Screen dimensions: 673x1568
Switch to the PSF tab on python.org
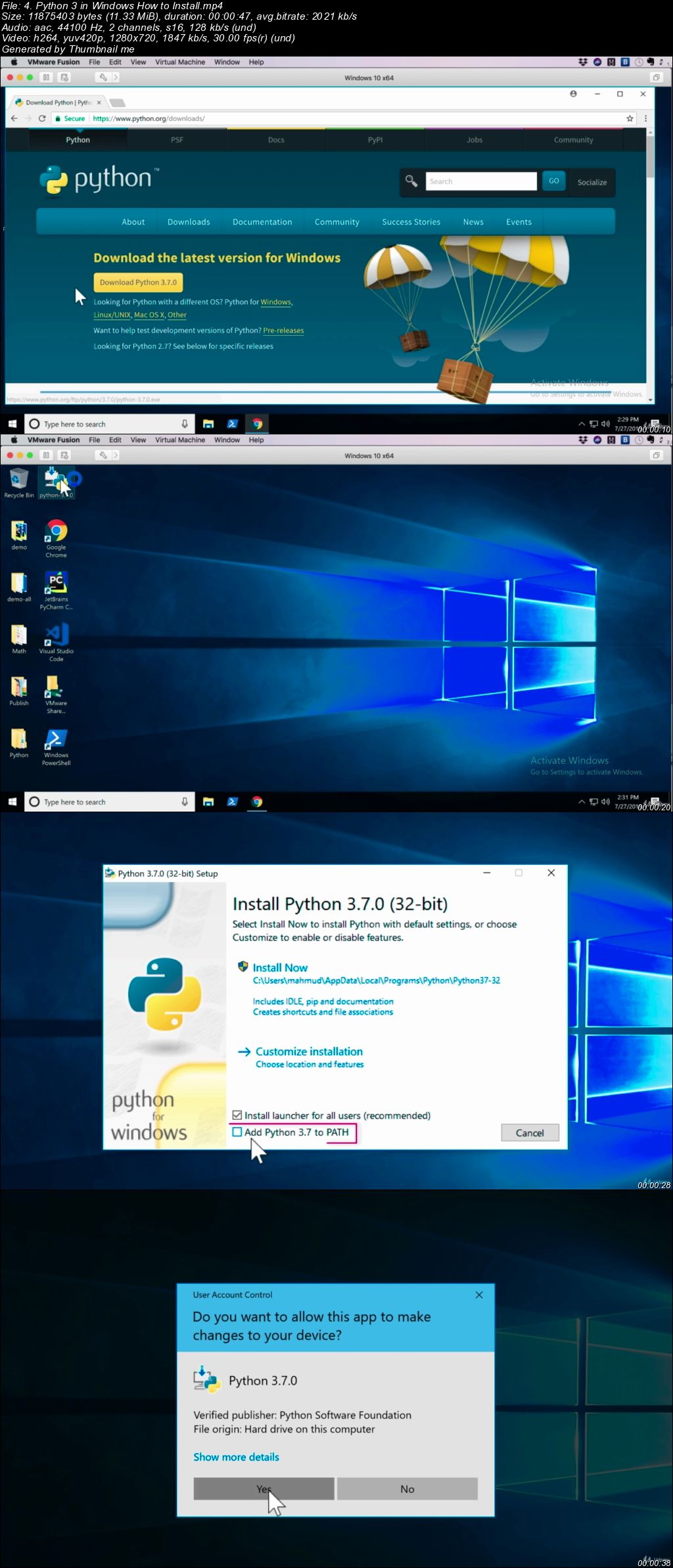[177, 140]
